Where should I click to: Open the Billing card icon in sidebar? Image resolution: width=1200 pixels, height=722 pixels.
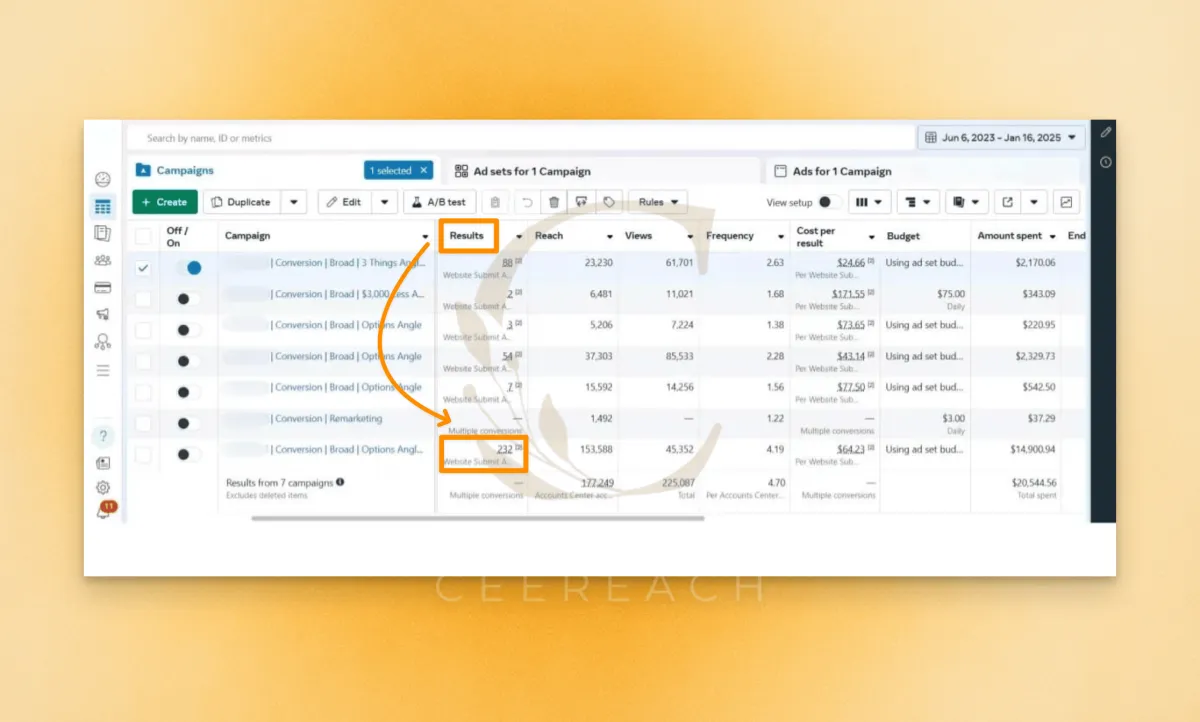tap(102, 287)
